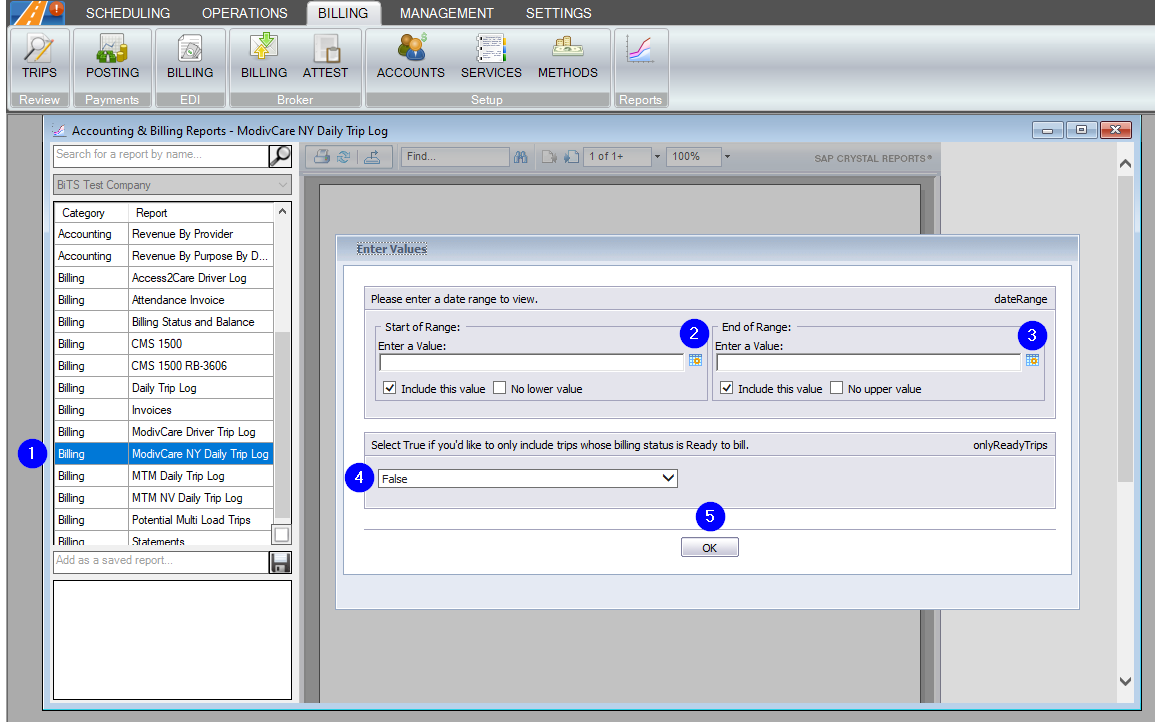Expand the onlyReadyTrips False dropdown

[x=668, y=479]
